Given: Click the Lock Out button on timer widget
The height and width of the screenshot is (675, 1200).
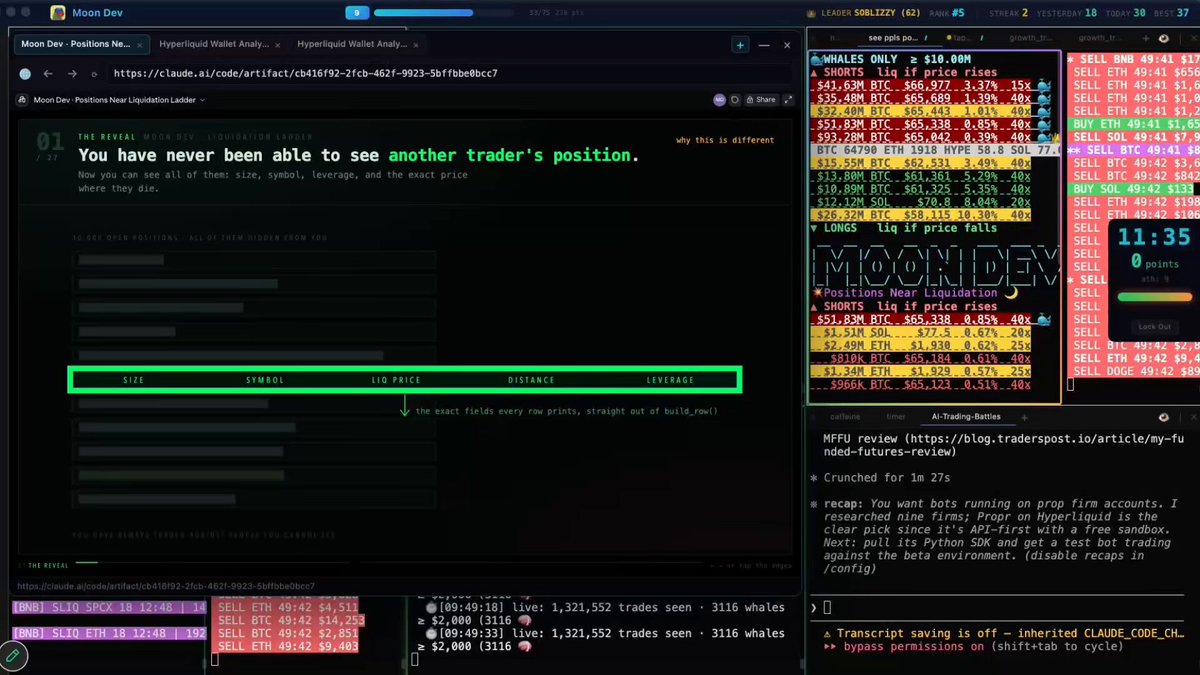Looking at the screenshot, I should tap(1154, 327).
